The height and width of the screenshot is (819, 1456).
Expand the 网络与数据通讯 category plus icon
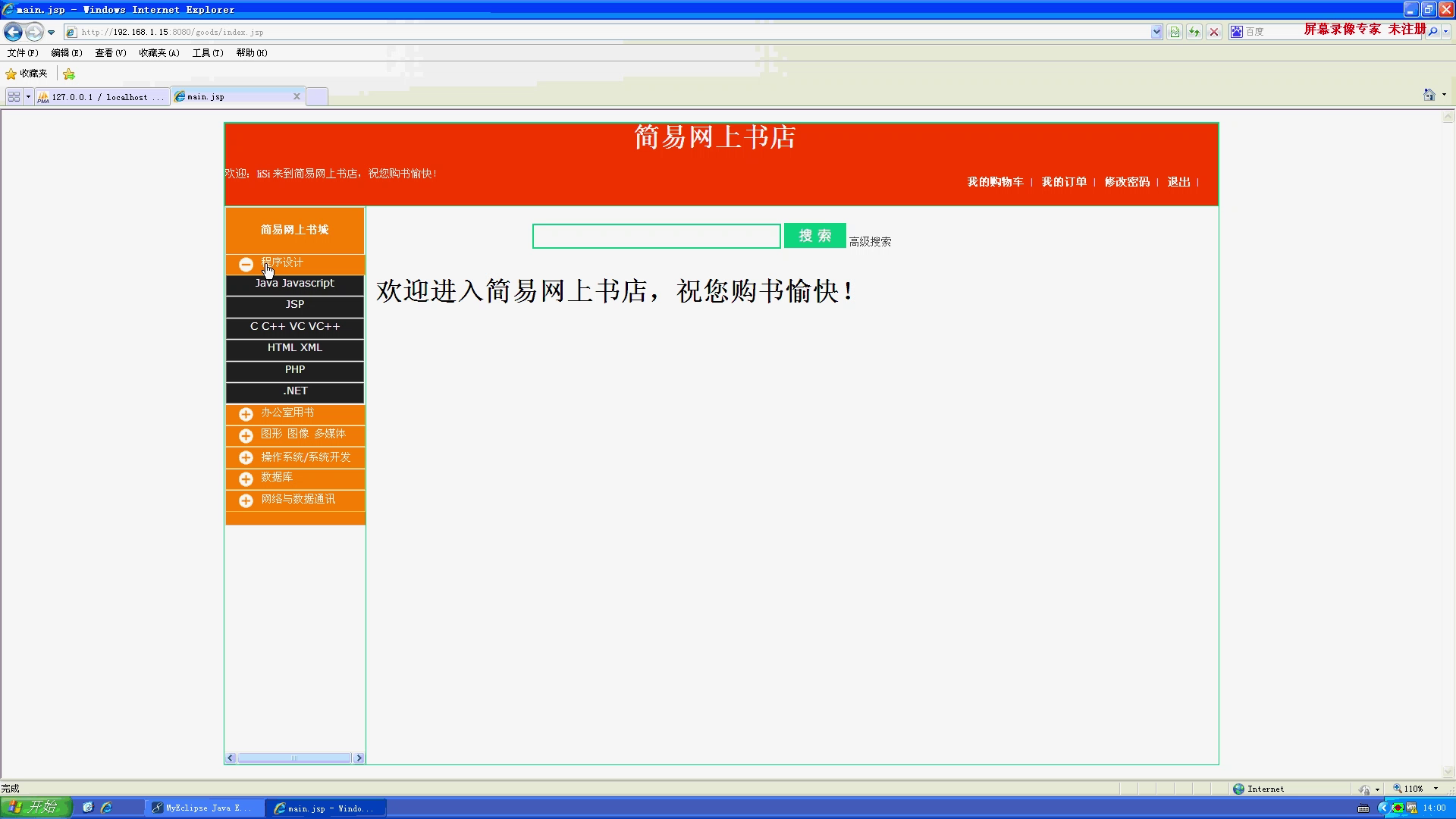pos(246,501)
